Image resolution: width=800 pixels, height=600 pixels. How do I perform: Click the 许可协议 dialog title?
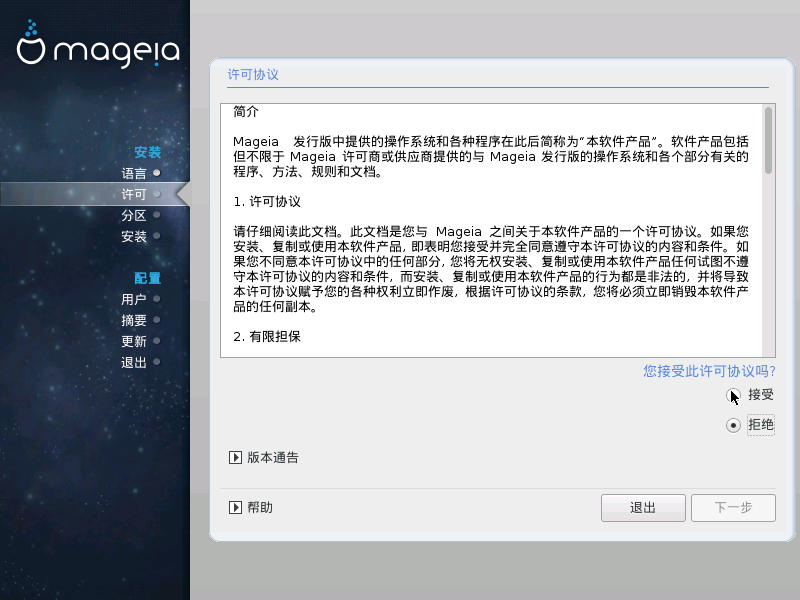point(253,74)
